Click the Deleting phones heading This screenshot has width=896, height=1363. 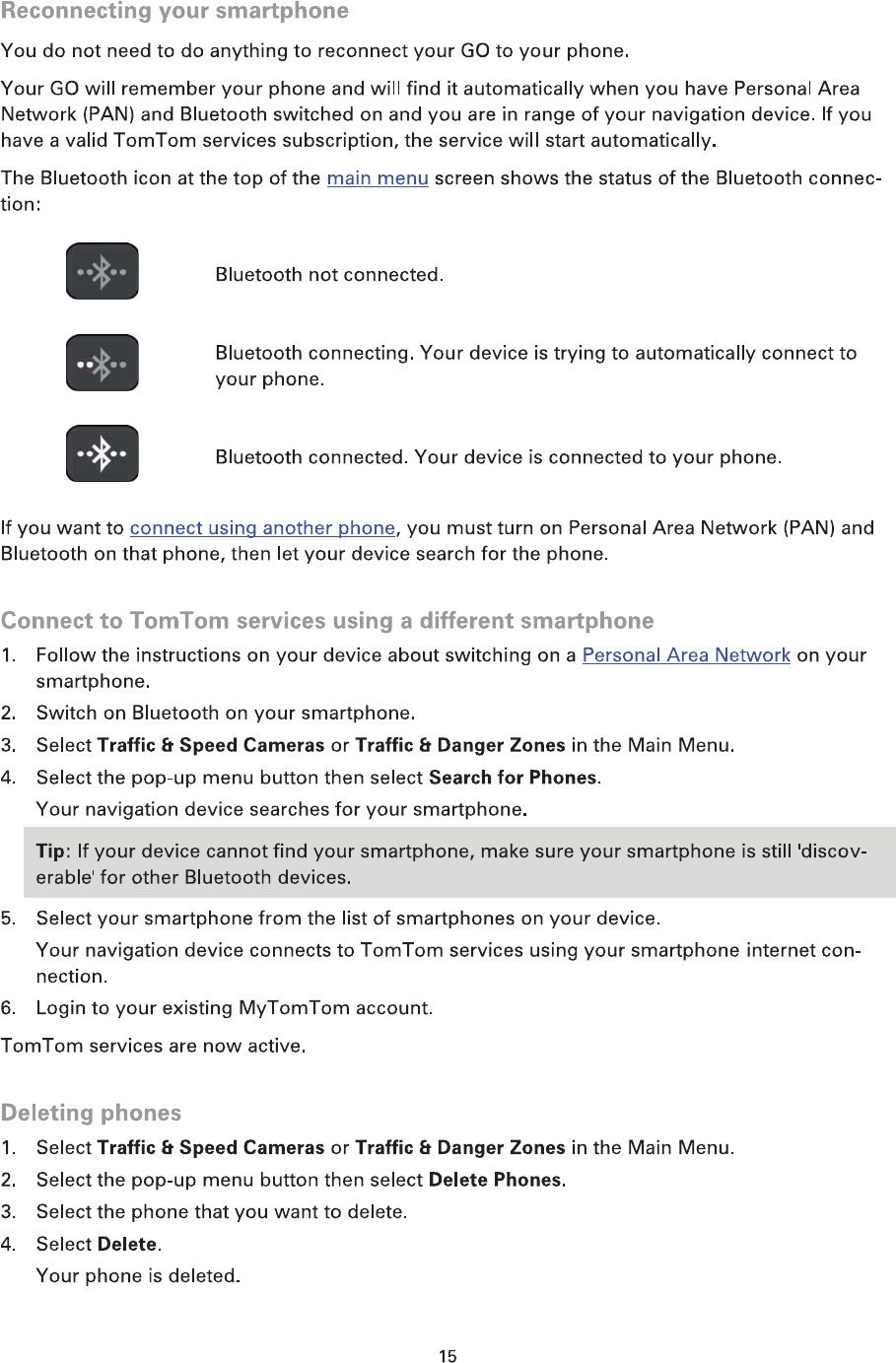[x=91, y=1113]
